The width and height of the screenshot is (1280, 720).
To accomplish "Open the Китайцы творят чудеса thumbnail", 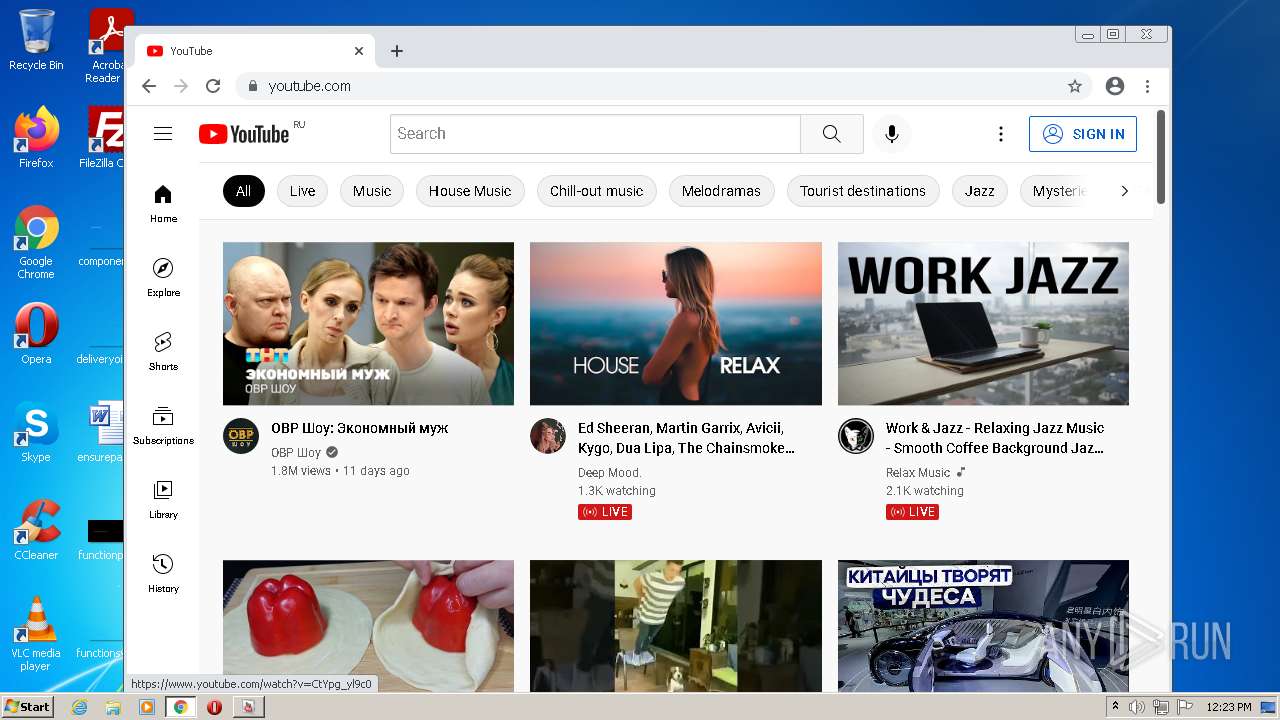I will click(983, 626).
